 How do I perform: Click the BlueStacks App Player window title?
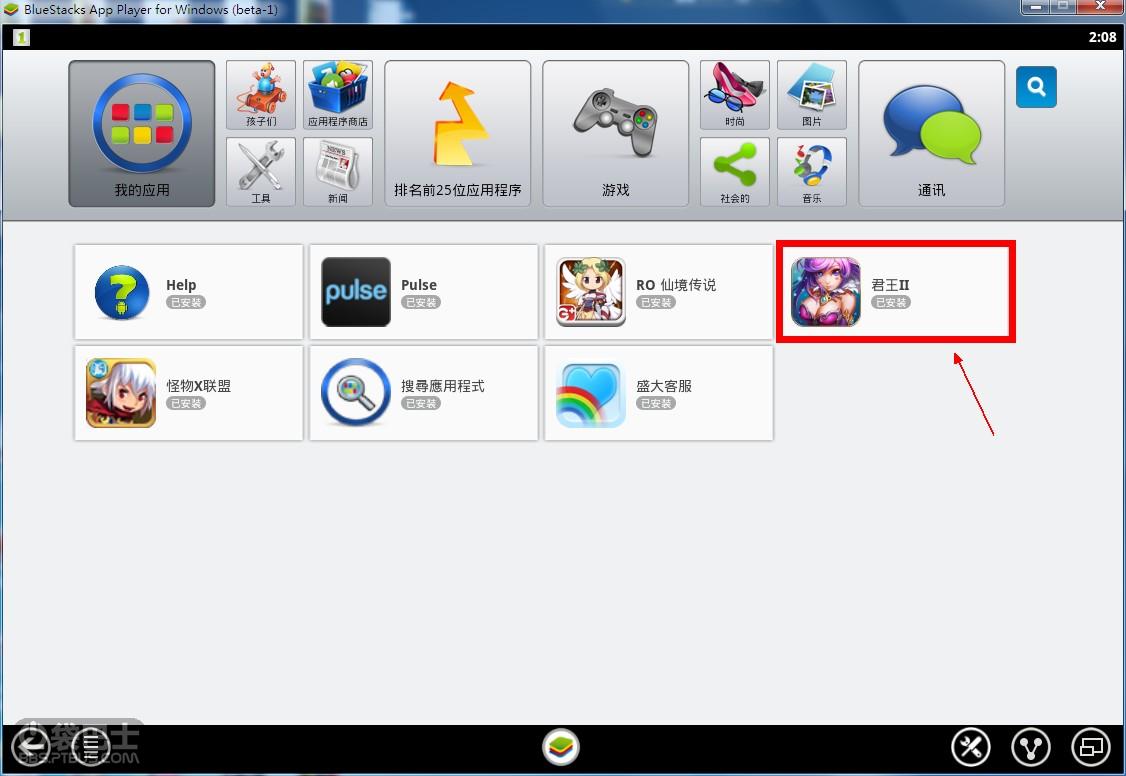tap(151, 10)
